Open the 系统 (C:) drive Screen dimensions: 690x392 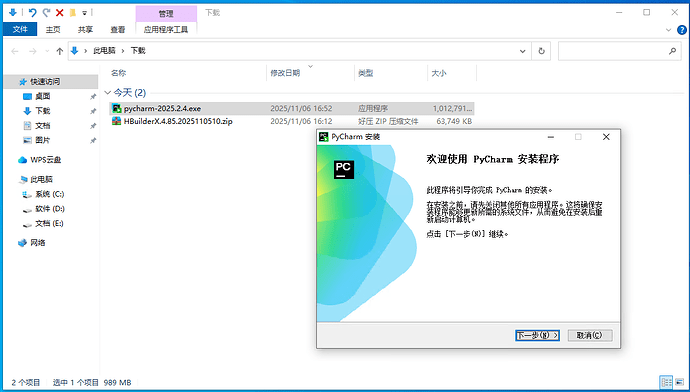(x=49, y=194)
